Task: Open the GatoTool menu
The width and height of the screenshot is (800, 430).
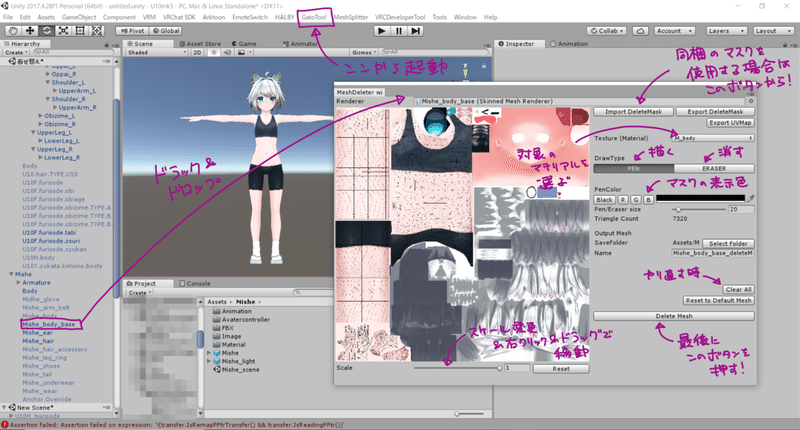Action: coord(313,17)
